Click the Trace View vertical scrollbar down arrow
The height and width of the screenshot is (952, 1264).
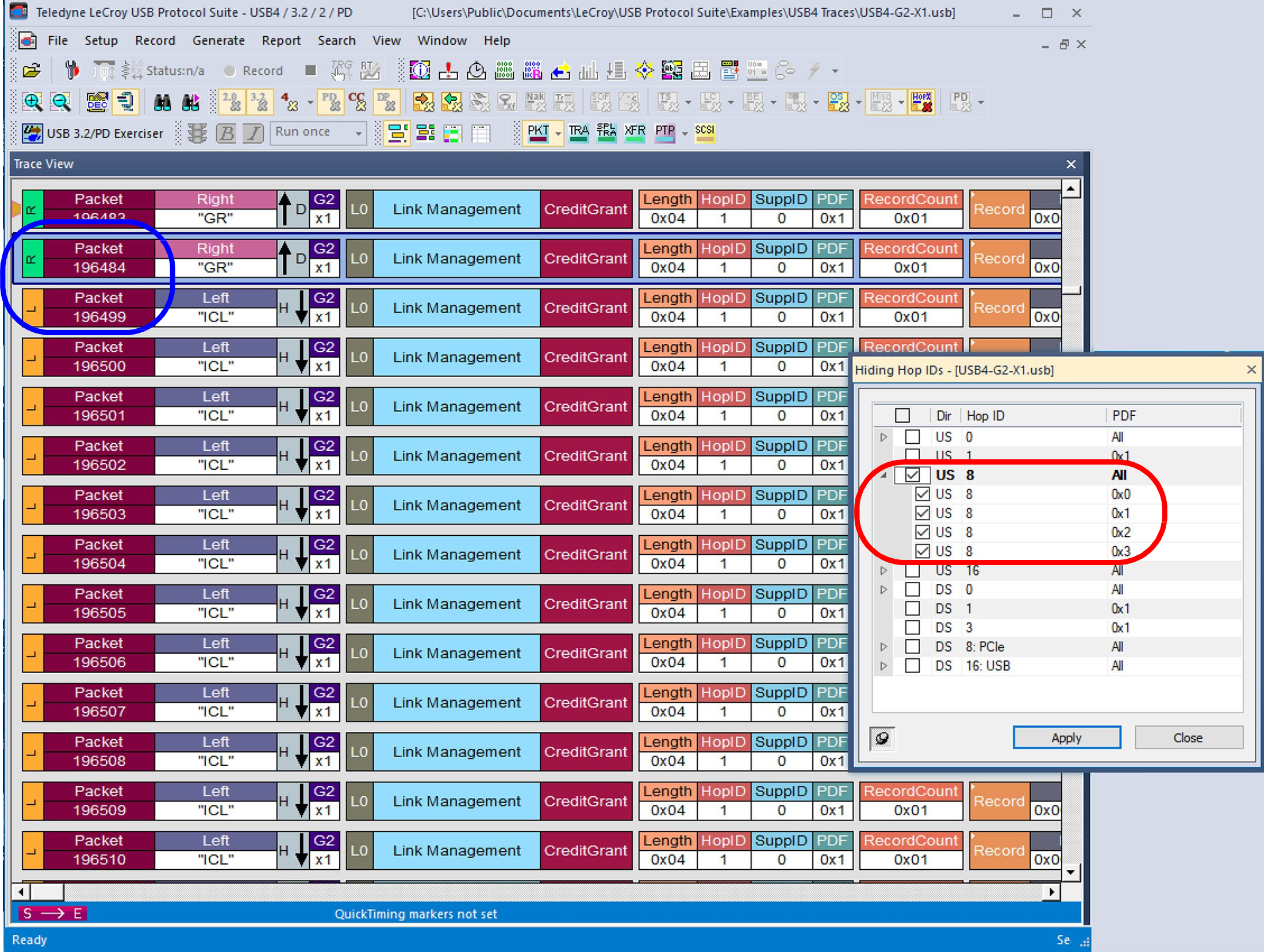tap(1070, 872)
